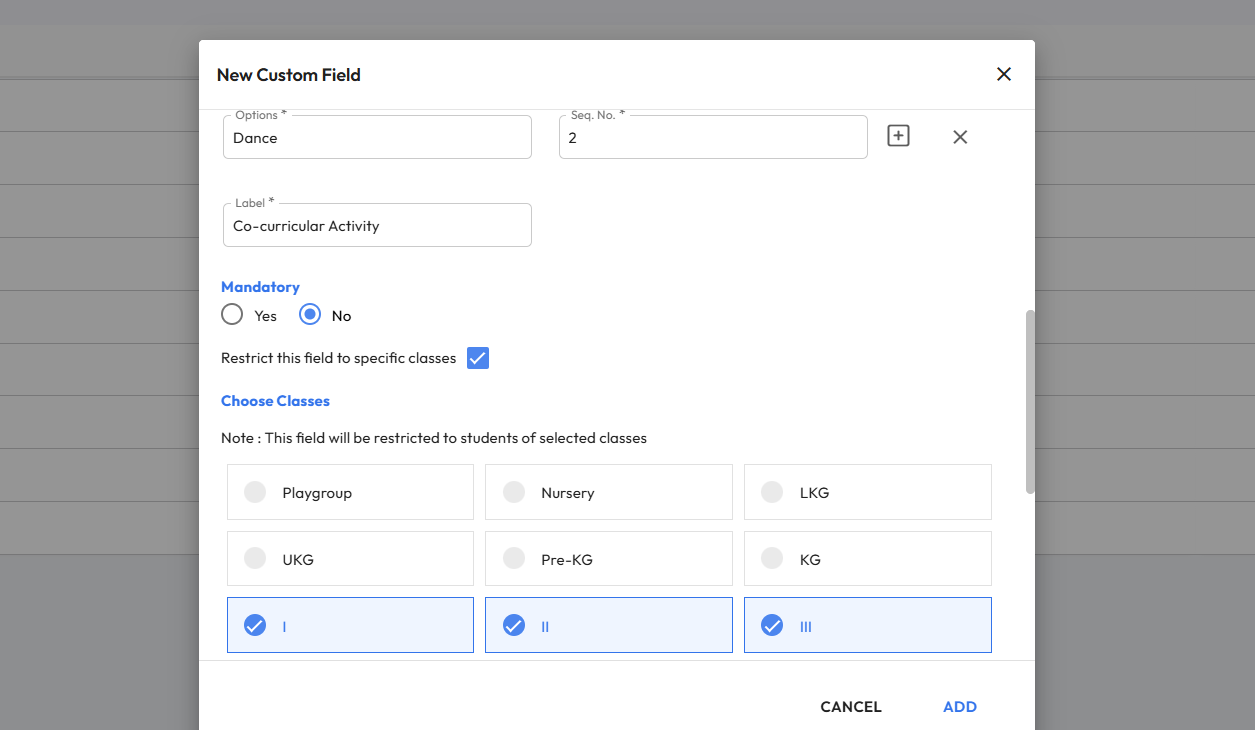The width and height of the screenshot is (1255, 730).
Task: Choose the UKG class
Action: pyautogui.click(x=350, y=559)
